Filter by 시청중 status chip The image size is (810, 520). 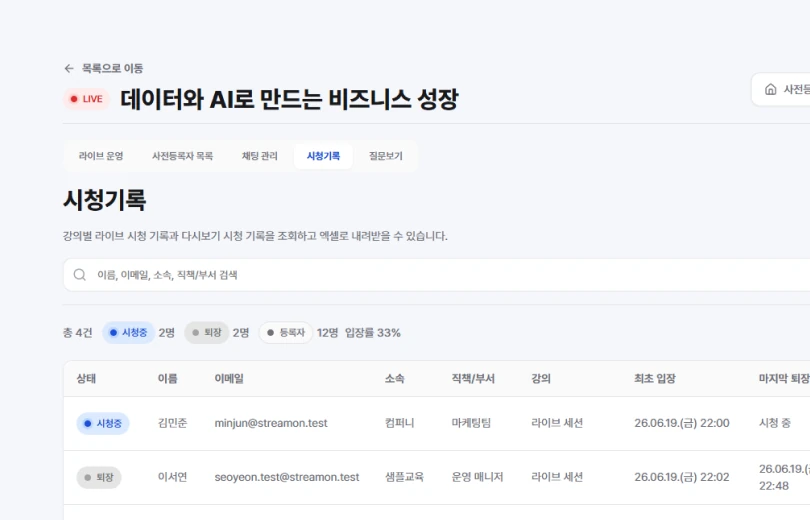[129, 333]
